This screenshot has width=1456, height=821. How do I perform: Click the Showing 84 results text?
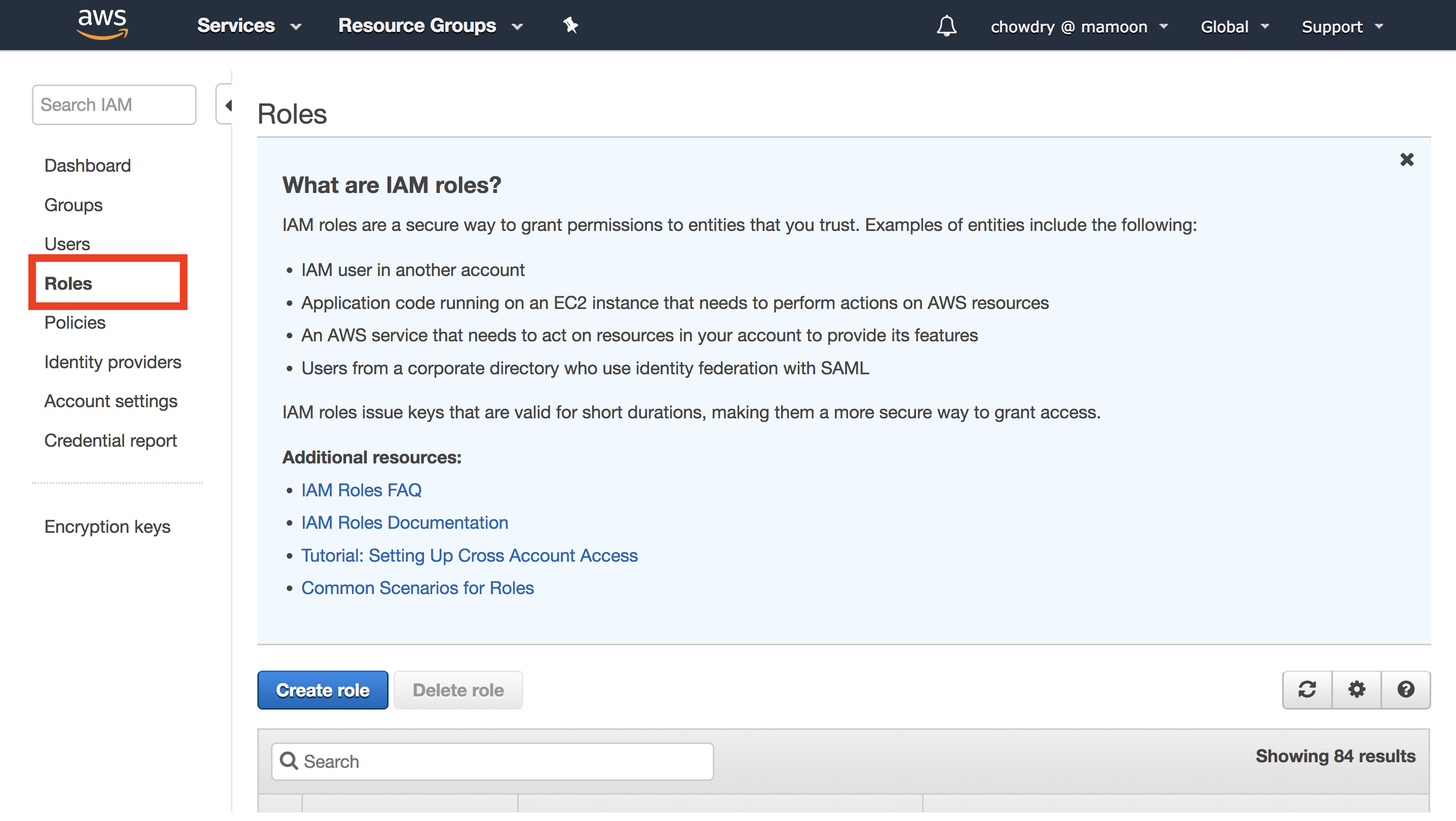click(1335, 756)
